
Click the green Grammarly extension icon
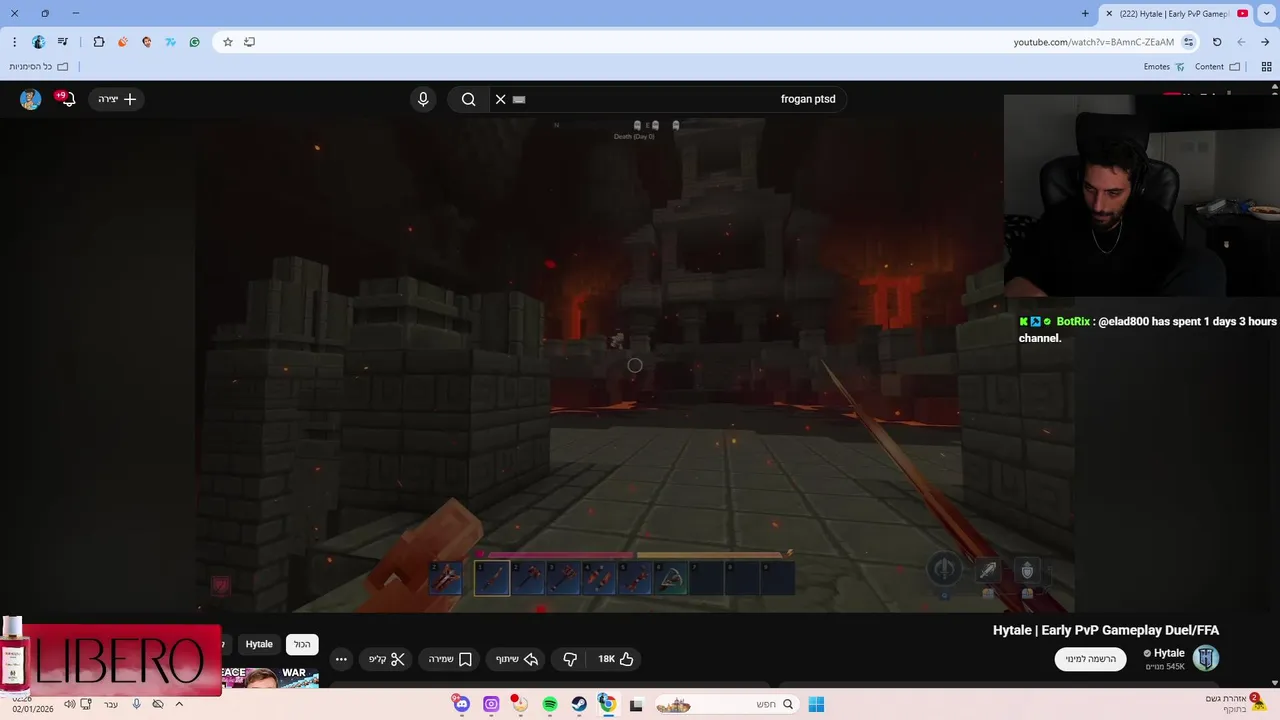coord(195,42)
